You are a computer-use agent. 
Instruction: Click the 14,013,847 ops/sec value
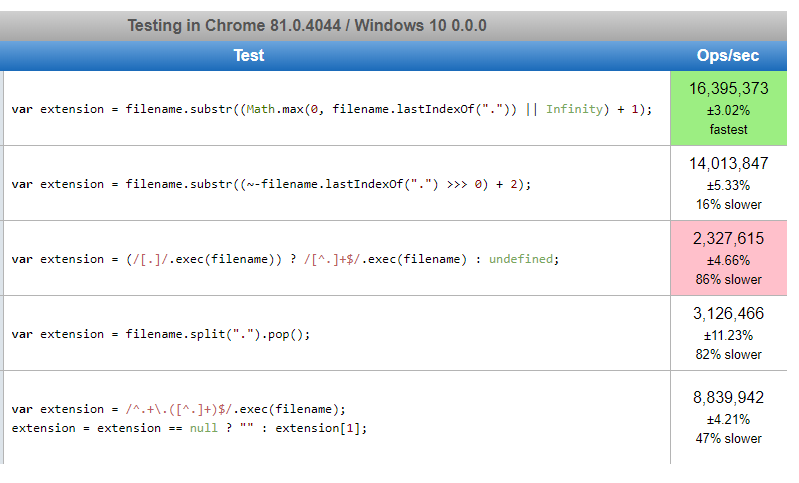point(728,164)
